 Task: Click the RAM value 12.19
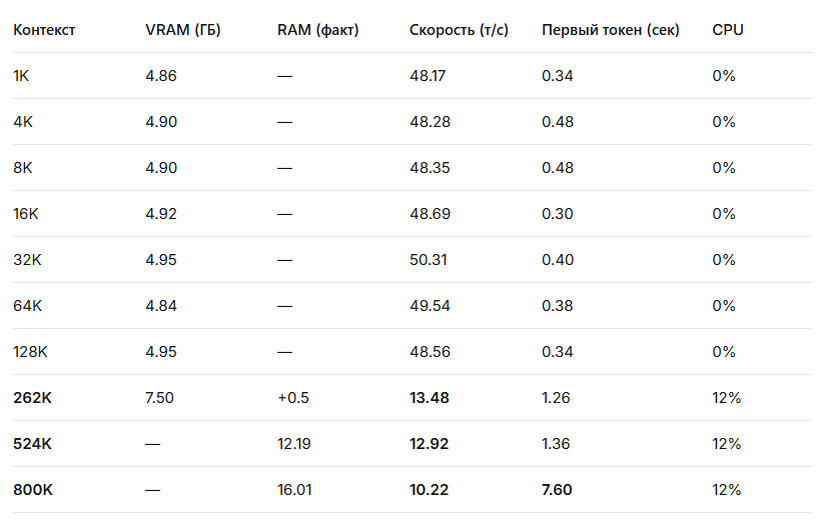pyautogui.click(x=294, y=443)
